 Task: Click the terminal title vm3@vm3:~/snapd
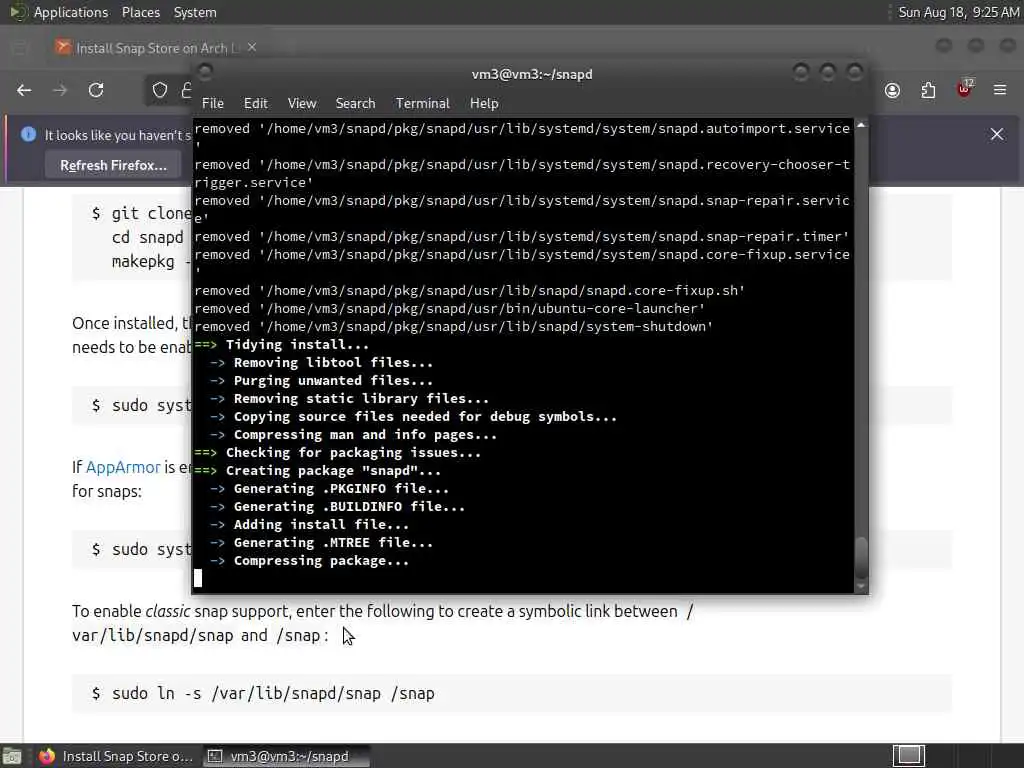pyautogui.click(x=532, y=74)
